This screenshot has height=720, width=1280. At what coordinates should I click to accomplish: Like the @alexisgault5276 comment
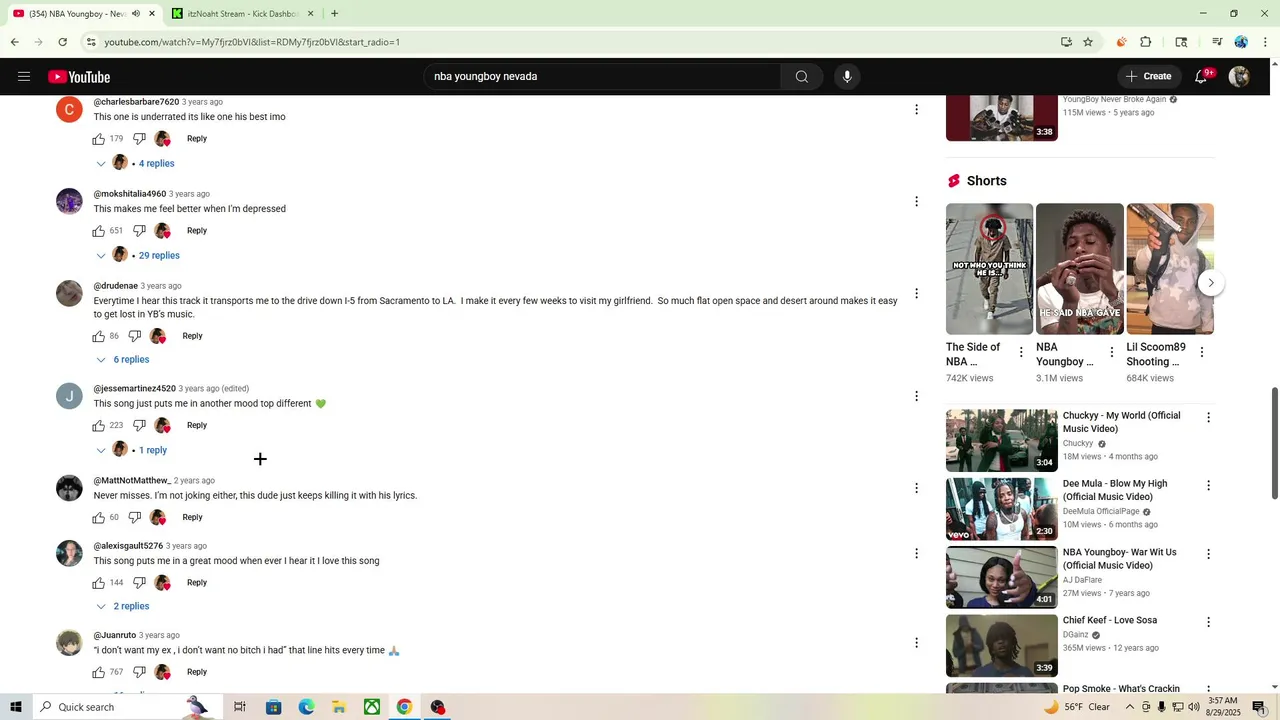tap(99, 583)
